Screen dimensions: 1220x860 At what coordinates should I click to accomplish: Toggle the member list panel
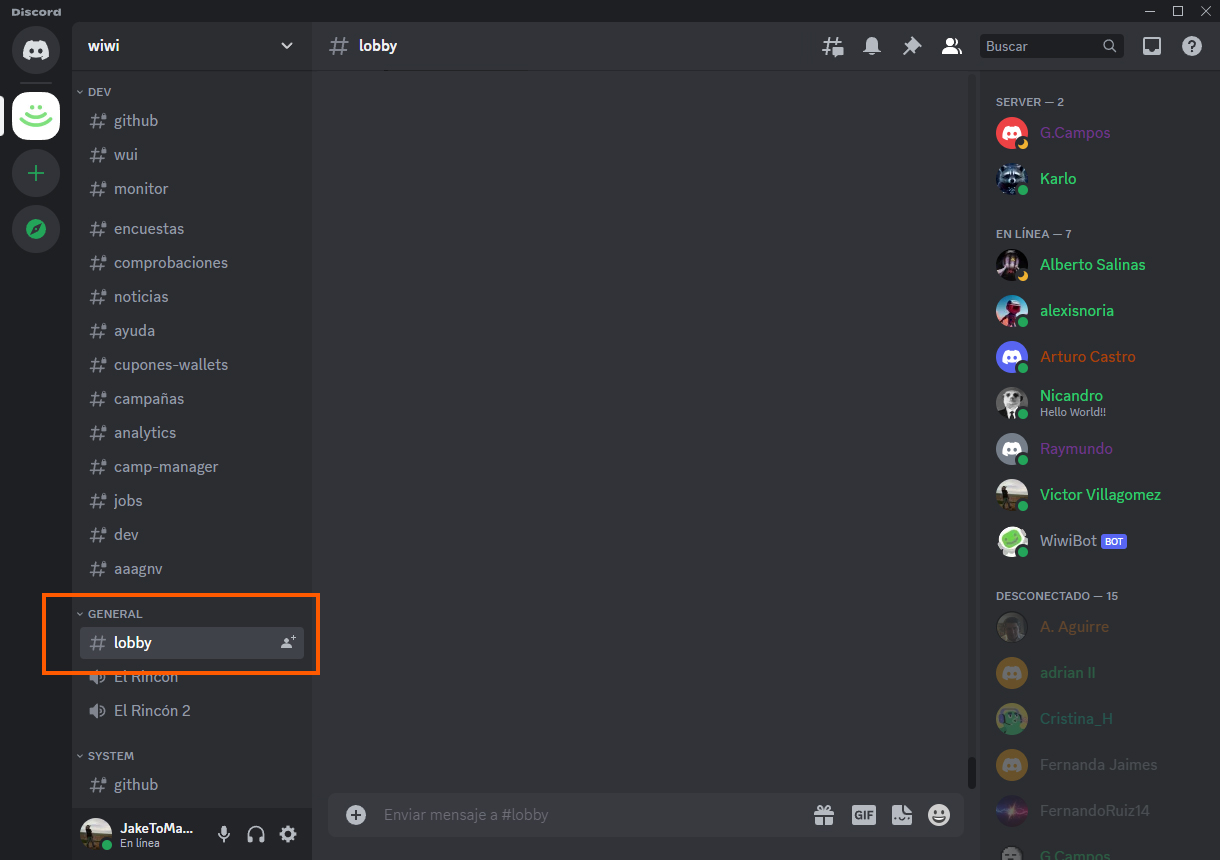pyautogui.click(x=952, y=46)
